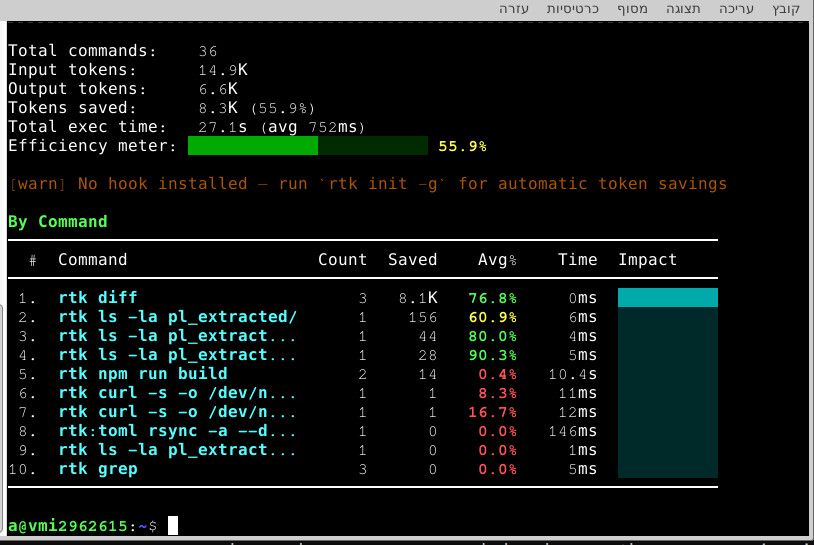Click the 'Command' column header
This screenshot has height=545, width=814.
coord(92,260)
